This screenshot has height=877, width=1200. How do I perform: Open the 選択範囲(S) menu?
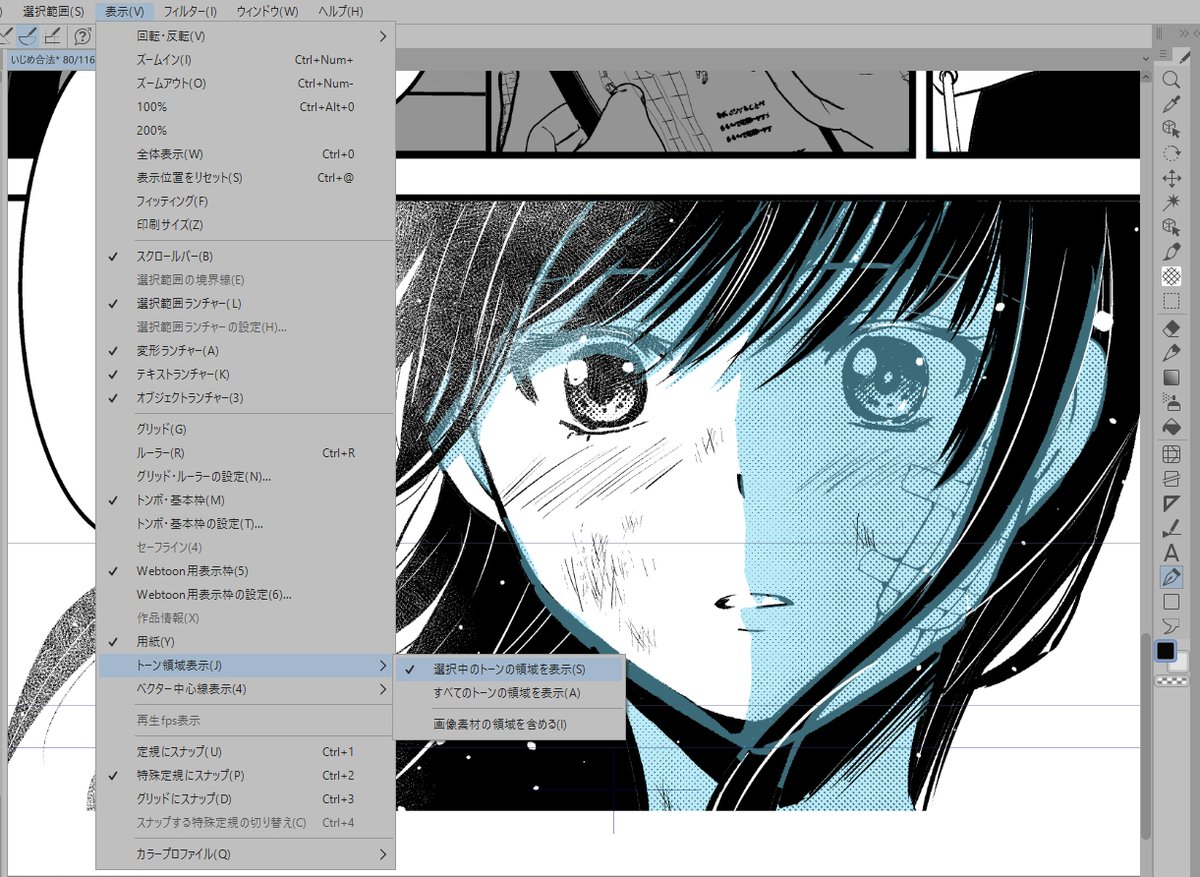[x=53, y=11]
